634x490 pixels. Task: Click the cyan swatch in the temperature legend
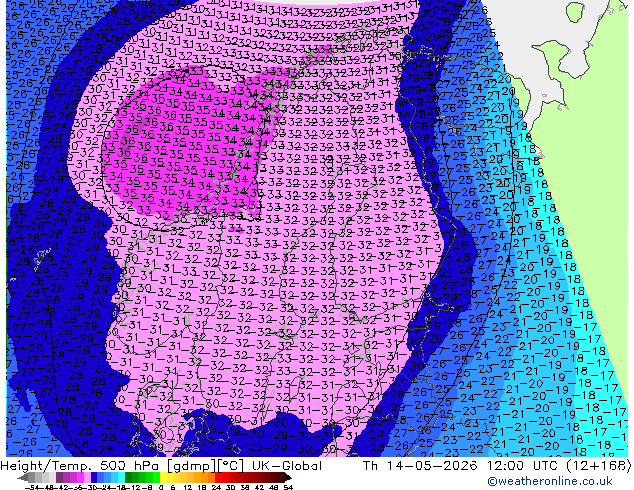click(x=121, y=478)
